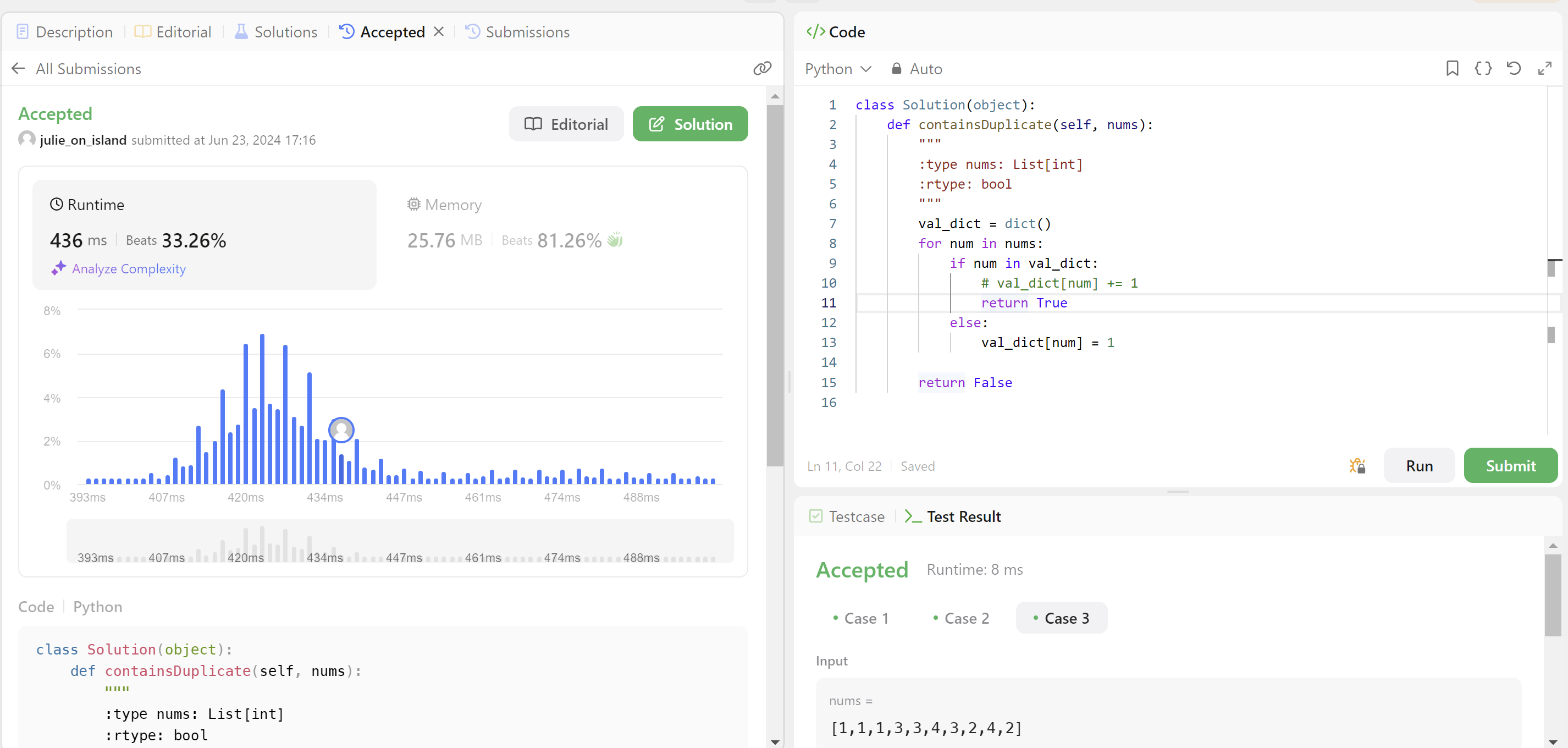Click the back arrow beside All Submissions
Image resolution: width=1568 pixels, height=748 pixels.
18,68
